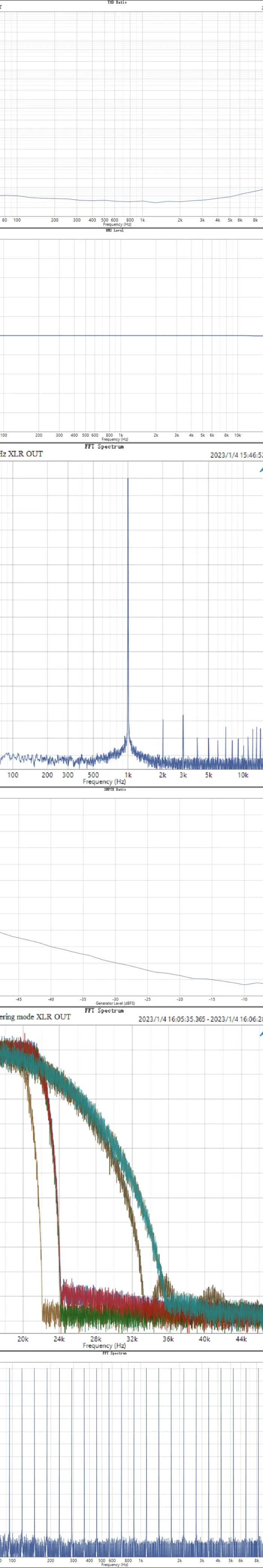Select the 2023/1/4 15:46 timestamp
The height and width of the screenshot is (1568, 263).
click(236, 455)
